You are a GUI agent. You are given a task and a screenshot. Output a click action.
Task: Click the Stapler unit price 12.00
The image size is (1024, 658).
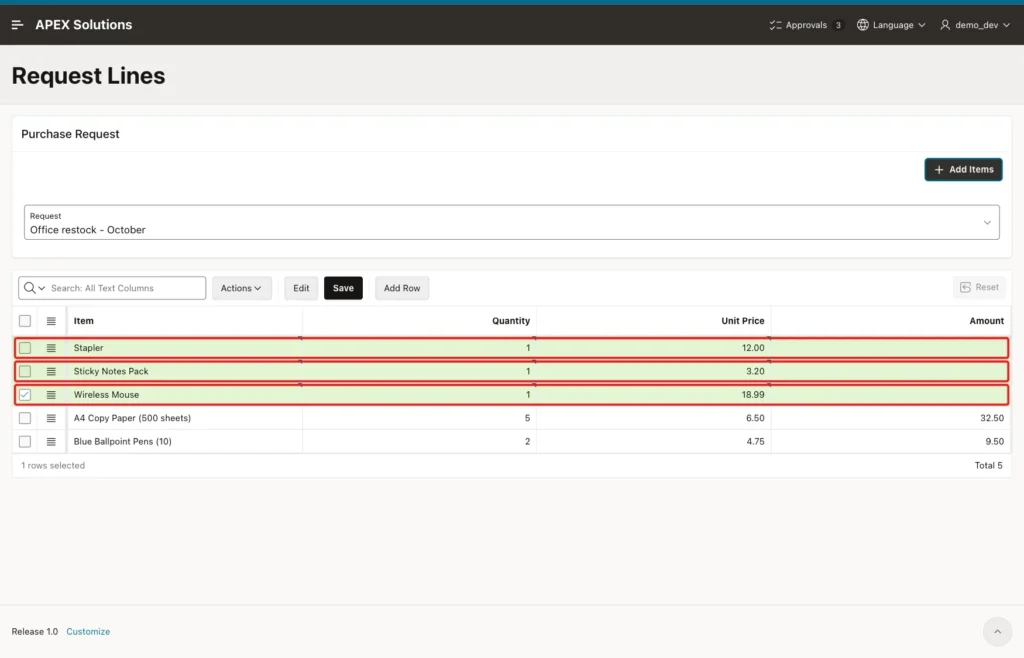753,348
